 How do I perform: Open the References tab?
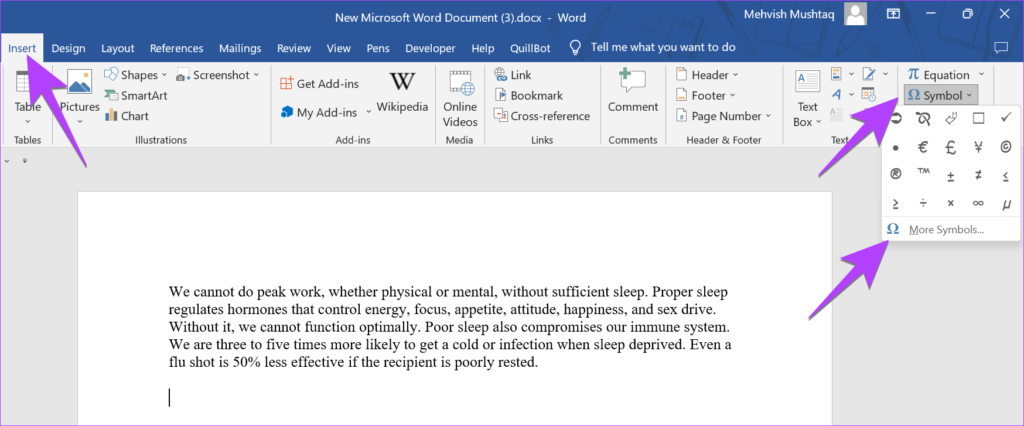coord(176,48)
